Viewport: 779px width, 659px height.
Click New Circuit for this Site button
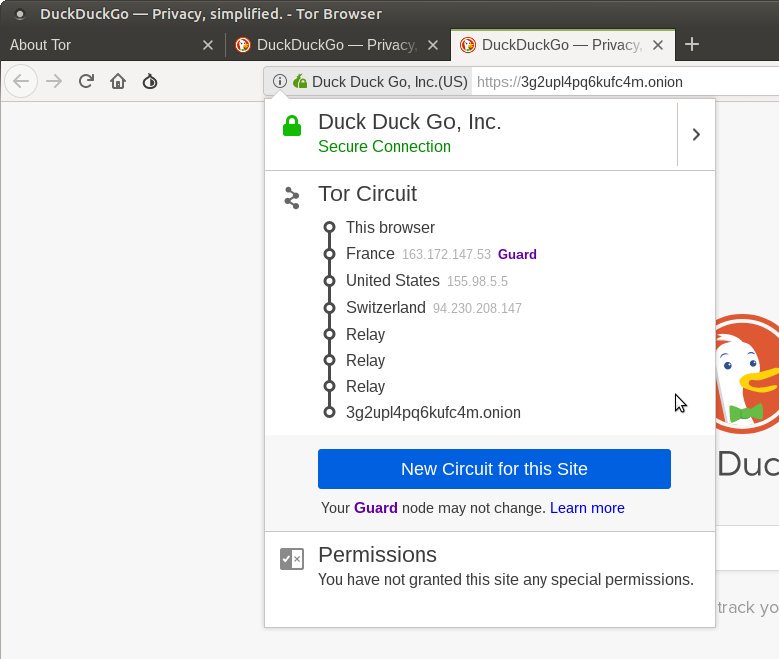(x=494, y=469)
